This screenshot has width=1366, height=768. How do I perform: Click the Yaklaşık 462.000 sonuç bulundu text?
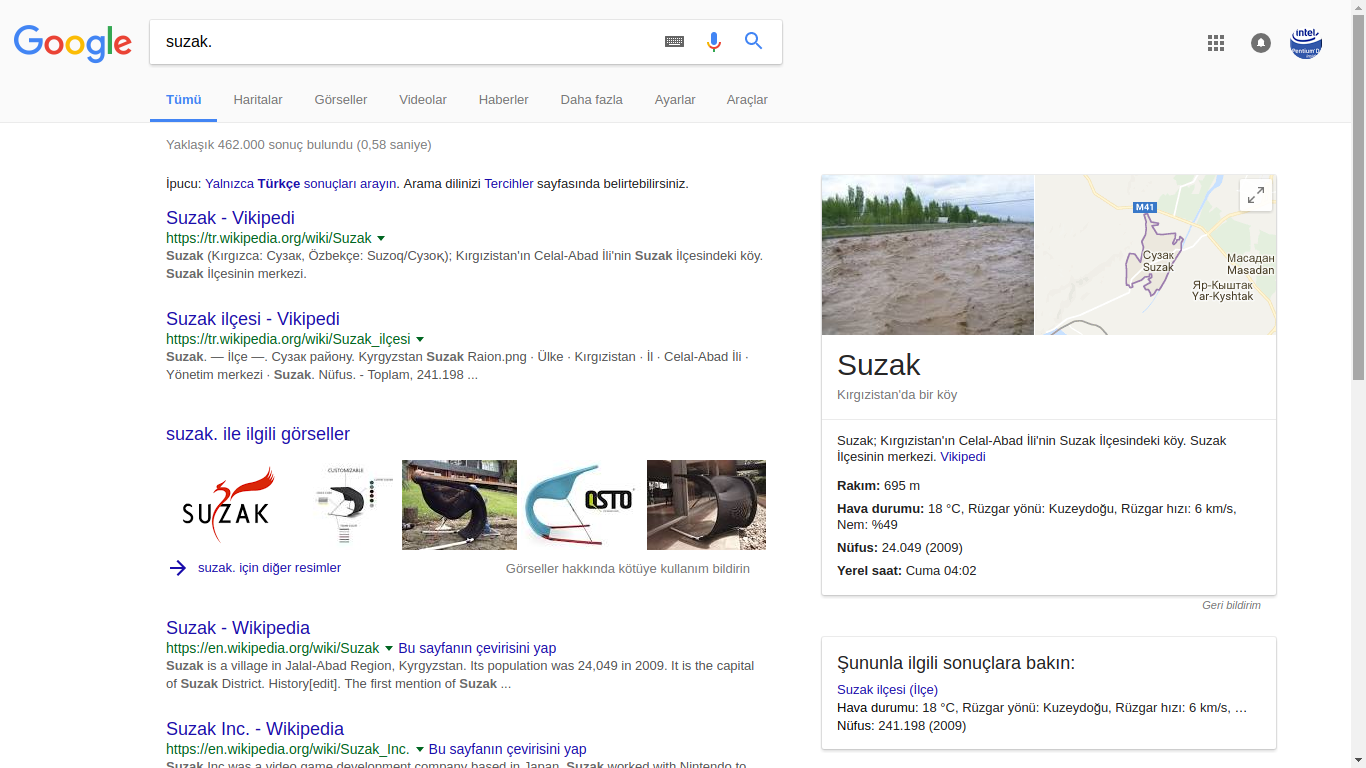point(299,145)
